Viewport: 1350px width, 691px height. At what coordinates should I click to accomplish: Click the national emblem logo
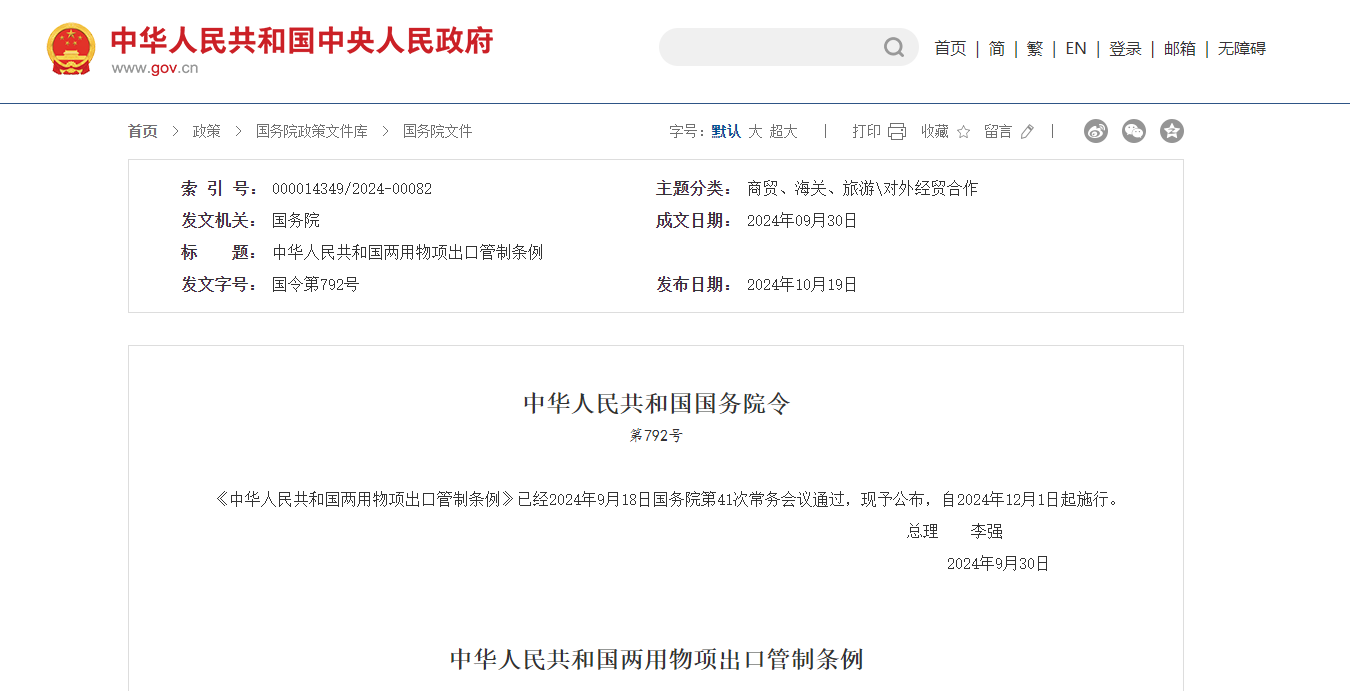click(x=71, y=49)
